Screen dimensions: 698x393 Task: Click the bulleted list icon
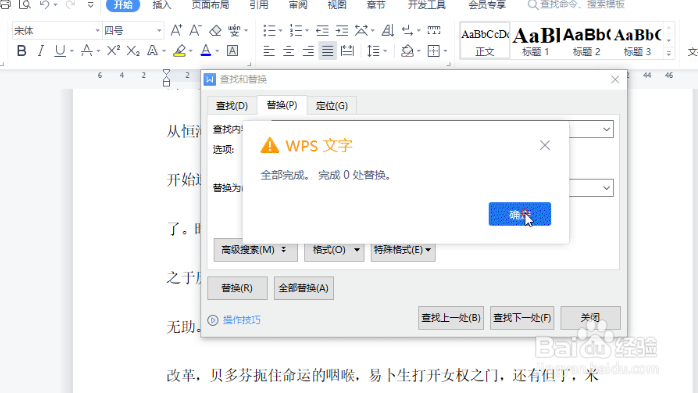click(269, 31)
